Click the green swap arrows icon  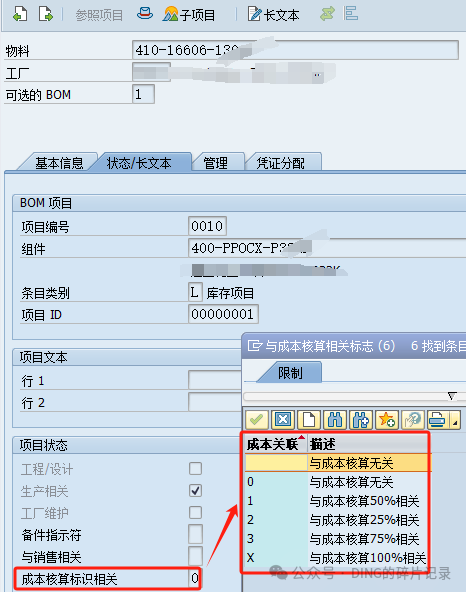327,14
